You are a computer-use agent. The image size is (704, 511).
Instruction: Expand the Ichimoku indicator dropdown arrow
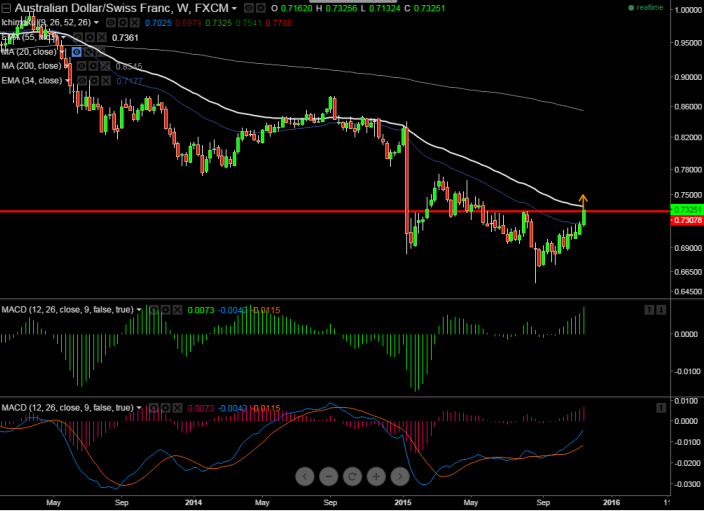coord(96,22)
